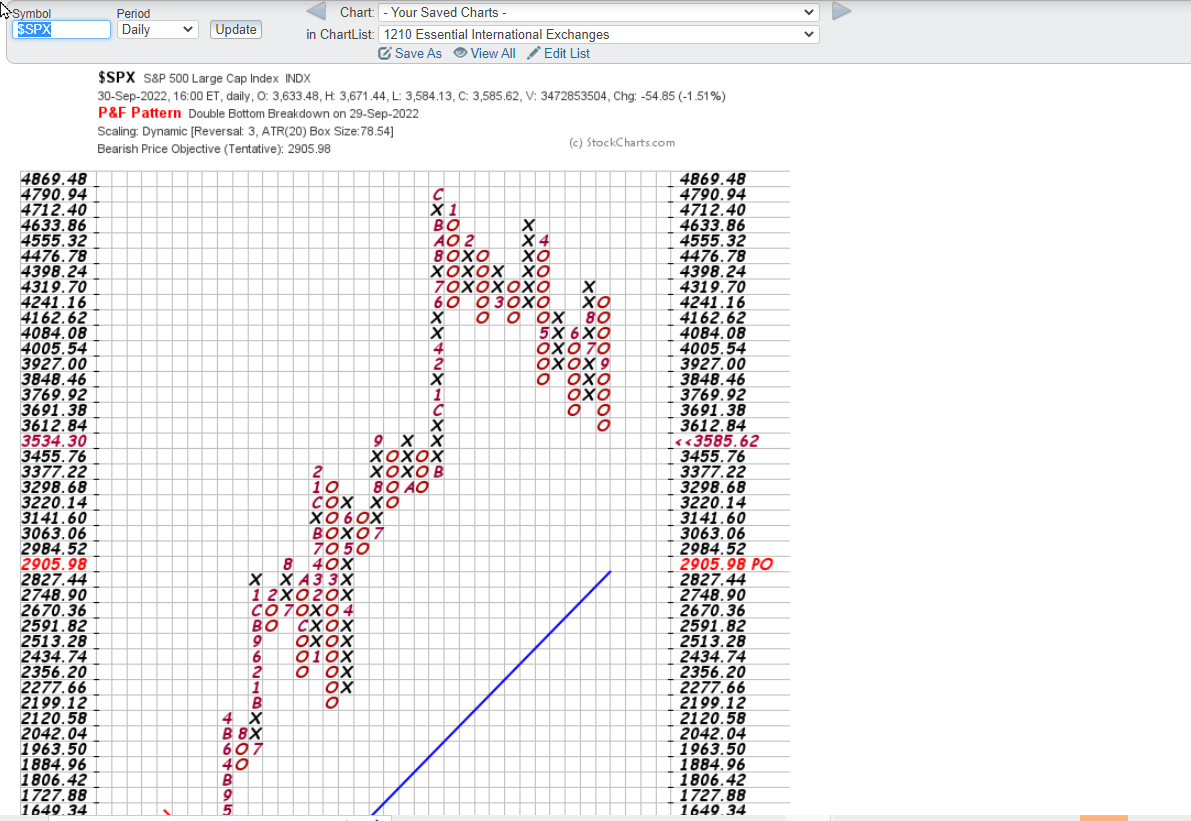Screen dimensions: 1191x821
Task: Click the bold $SPX chart title
Action: [x=116, y=77]
